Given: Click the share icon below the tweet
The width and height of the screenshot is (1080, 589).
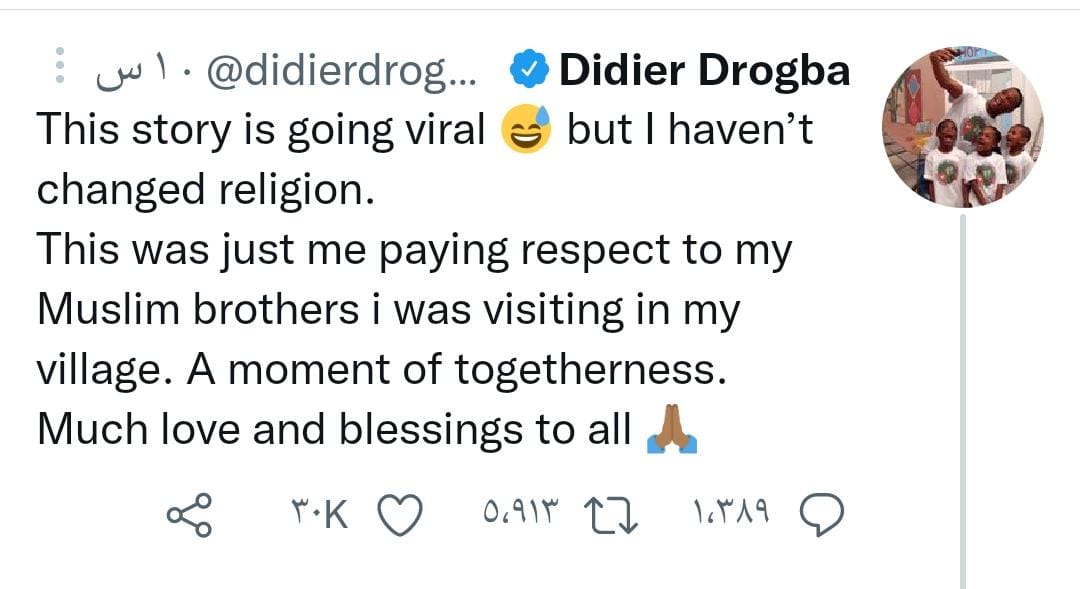Looking at the screenshot, I should point(189,516).
